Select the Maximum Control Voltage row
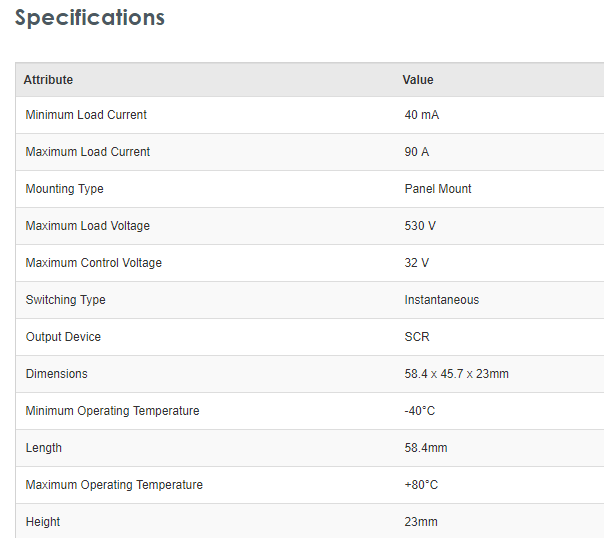Screen dimensions: 604x538 coord(93,263)
